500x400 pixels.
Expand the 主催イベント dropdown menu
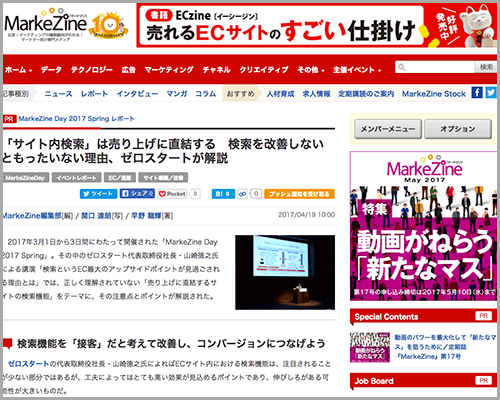(357, 70)
